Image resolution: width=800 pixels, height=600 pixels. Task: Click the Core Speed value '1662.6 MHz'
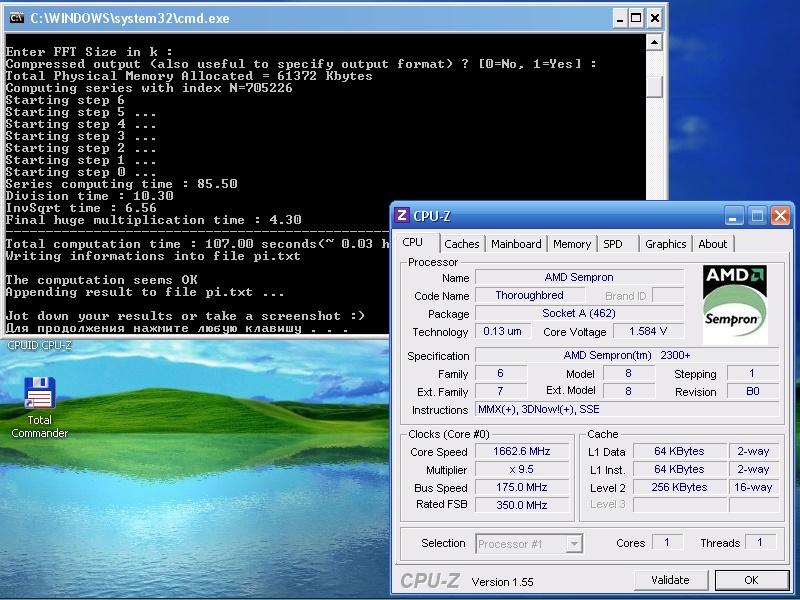click(522, 452)
